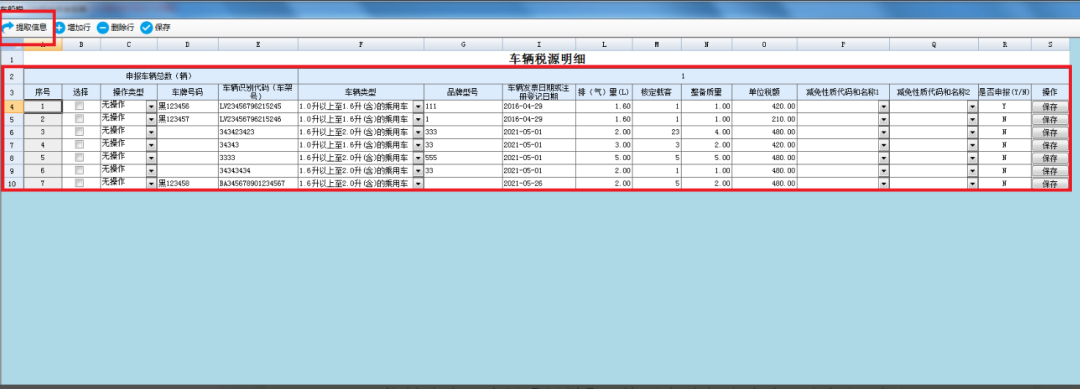
Task: Click date cell 2021-05-26
Action: pos(539,184)
